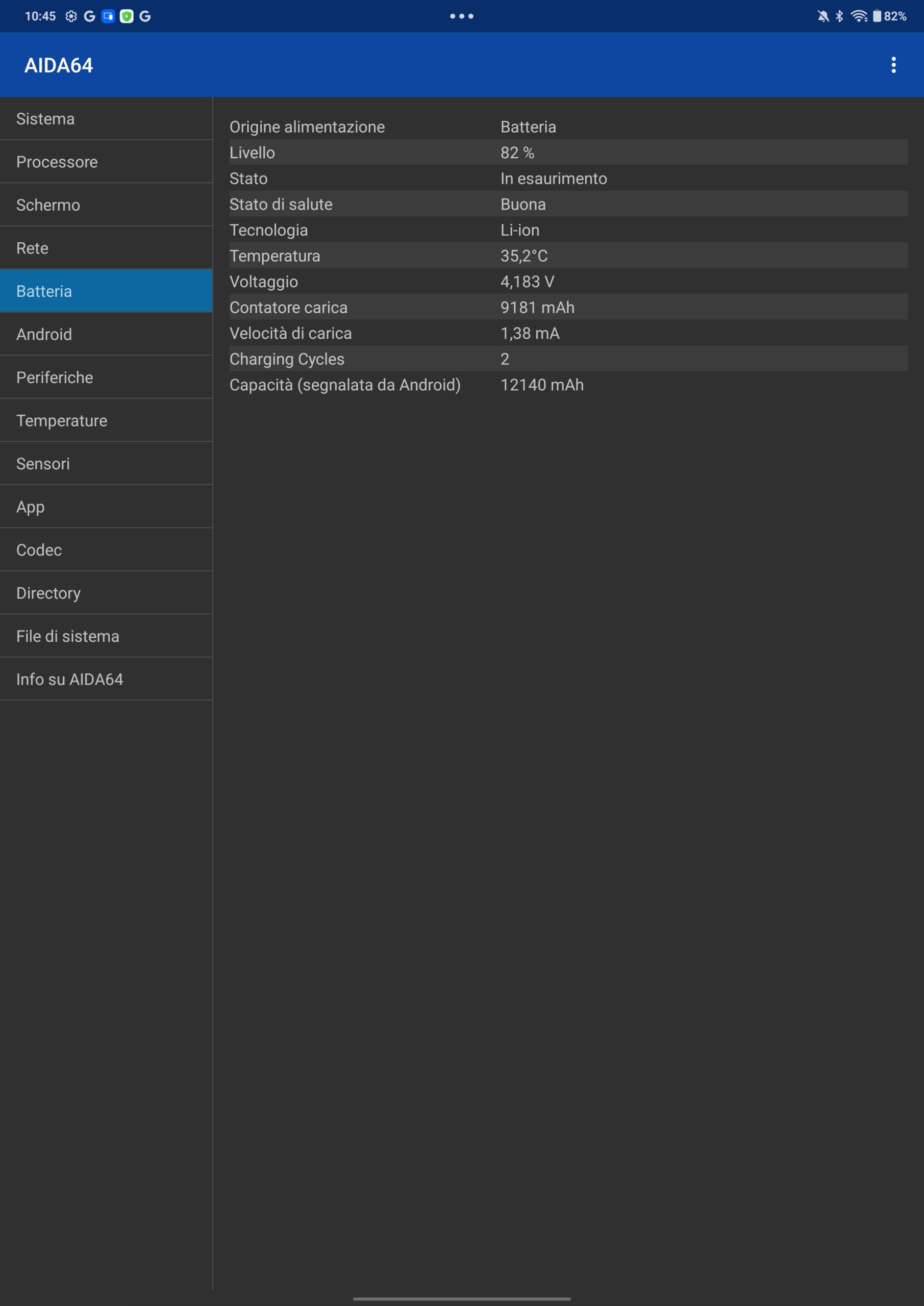Tap the settings gear status icon
This screenshot has height=1306, width=924.
71,16
